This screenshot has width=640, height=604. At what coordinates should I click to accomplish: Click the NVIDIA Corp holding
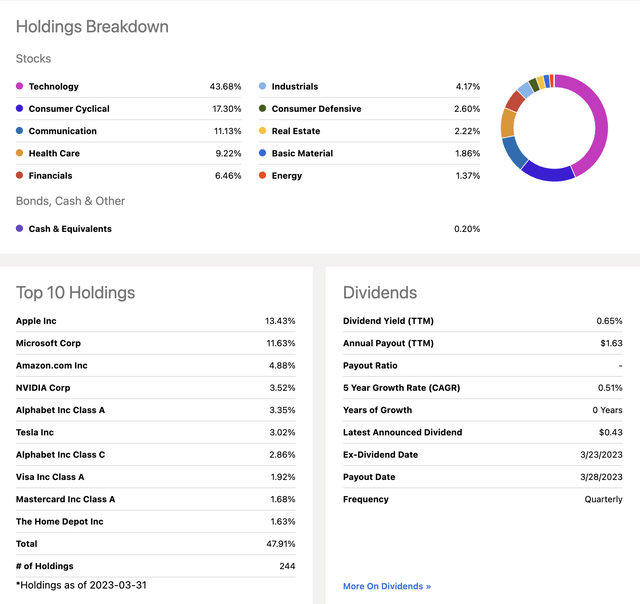43,388
